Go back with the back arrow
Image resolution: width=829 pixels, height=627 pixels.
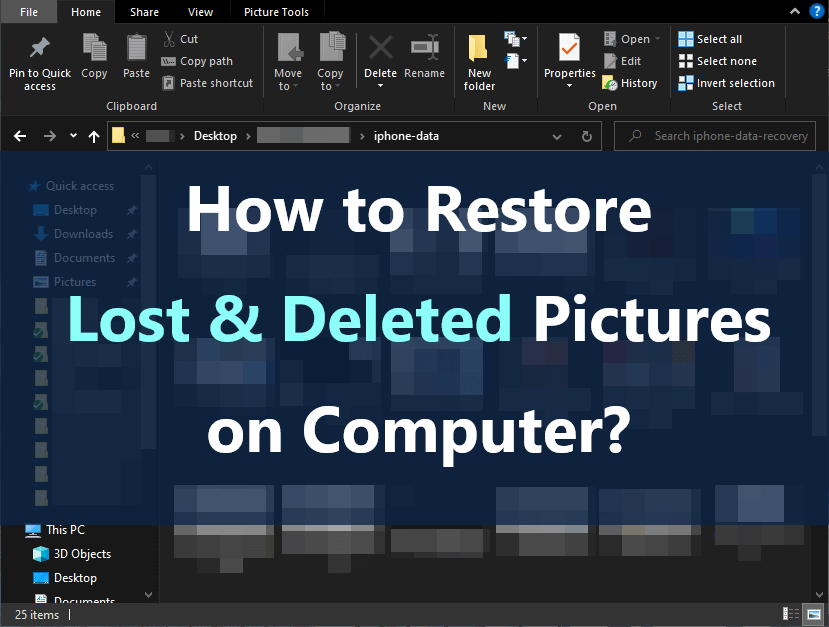pos(20,136)
